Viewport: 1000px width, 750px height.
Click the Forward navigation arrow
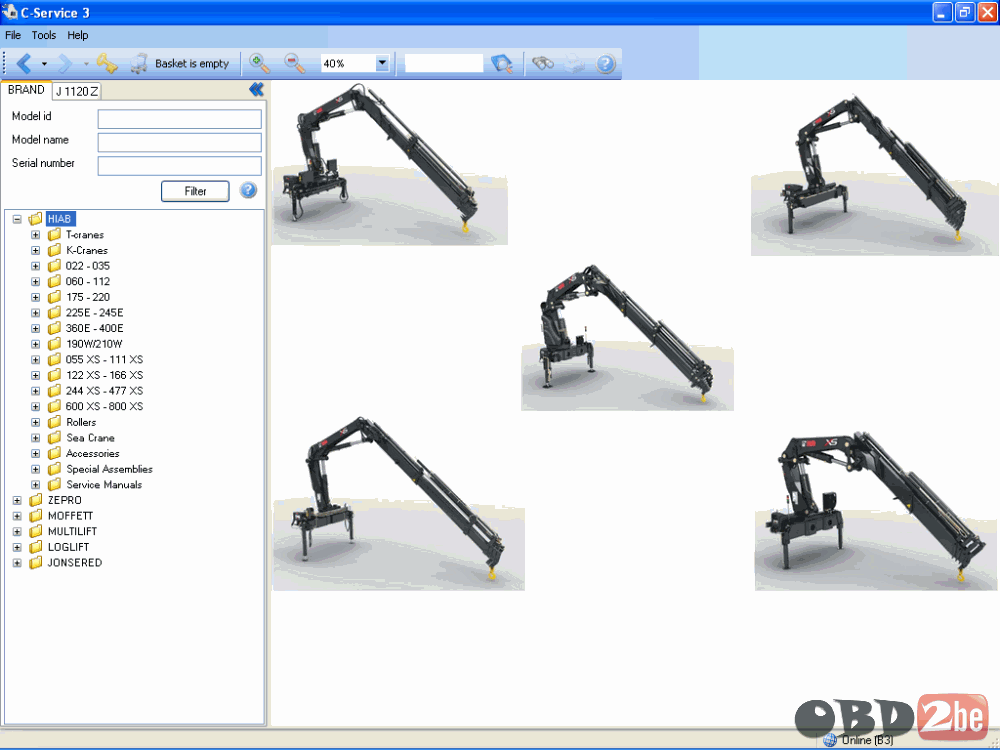(x=65, y=63)
